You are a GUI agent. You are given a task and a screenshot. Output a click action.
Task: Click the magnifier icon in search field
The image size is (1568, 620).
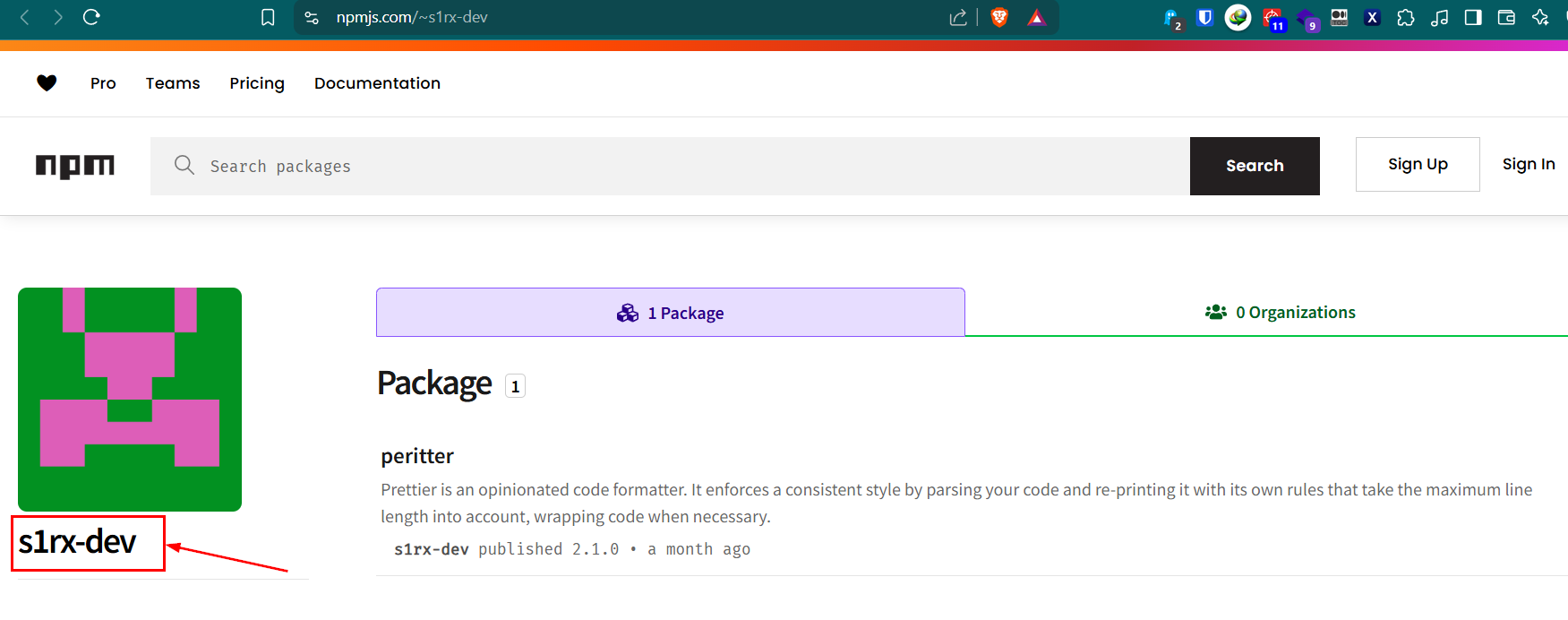[x=184, y=165]
